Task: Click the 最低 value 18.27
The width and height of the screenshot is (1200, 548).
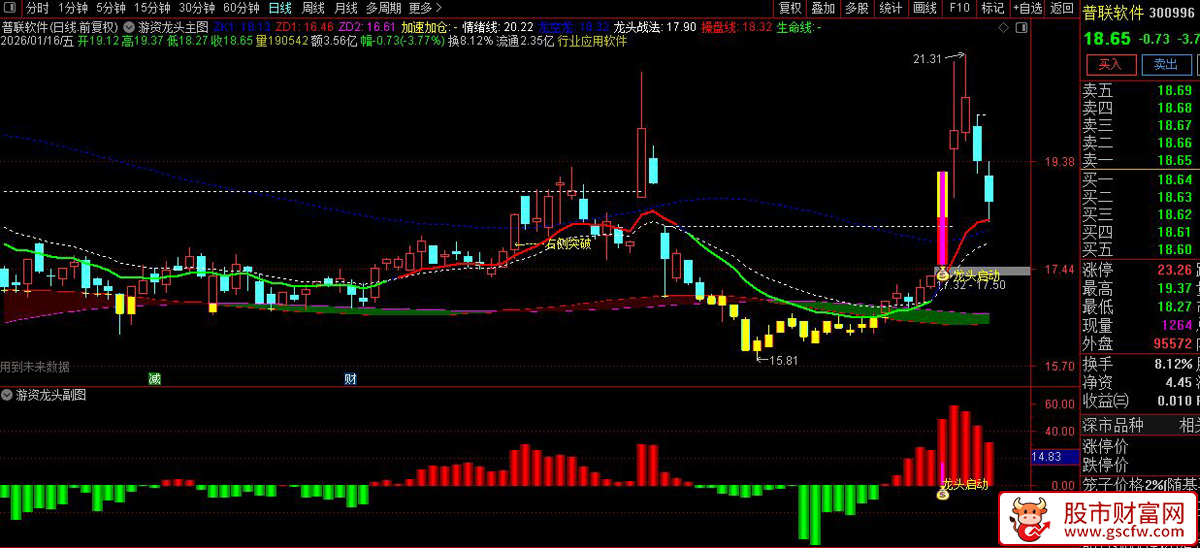Action: [1175, 306]
